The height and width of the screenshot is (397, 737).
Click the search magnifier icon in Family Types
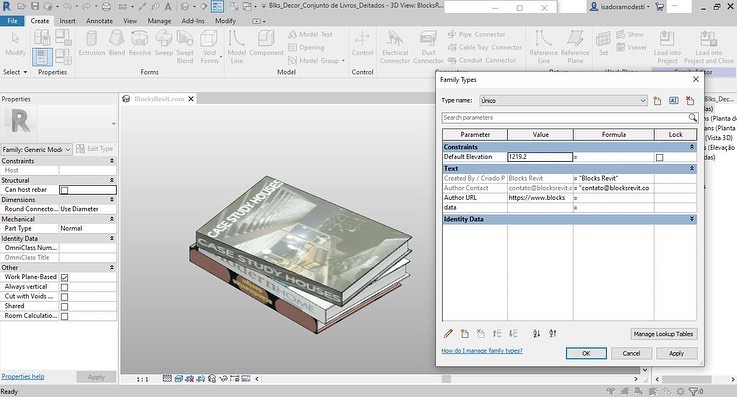pos(692,117)
